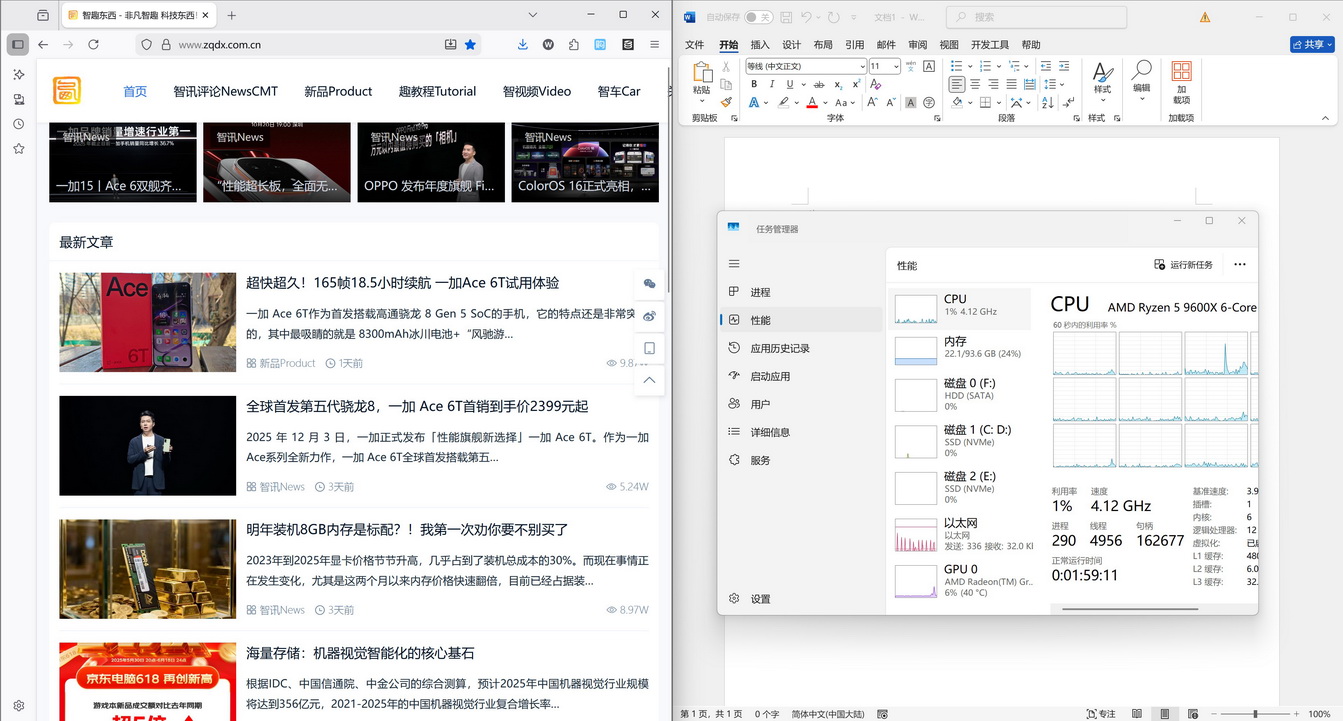Expand the 共享 (Share) dropdown

pos(1330,44)
